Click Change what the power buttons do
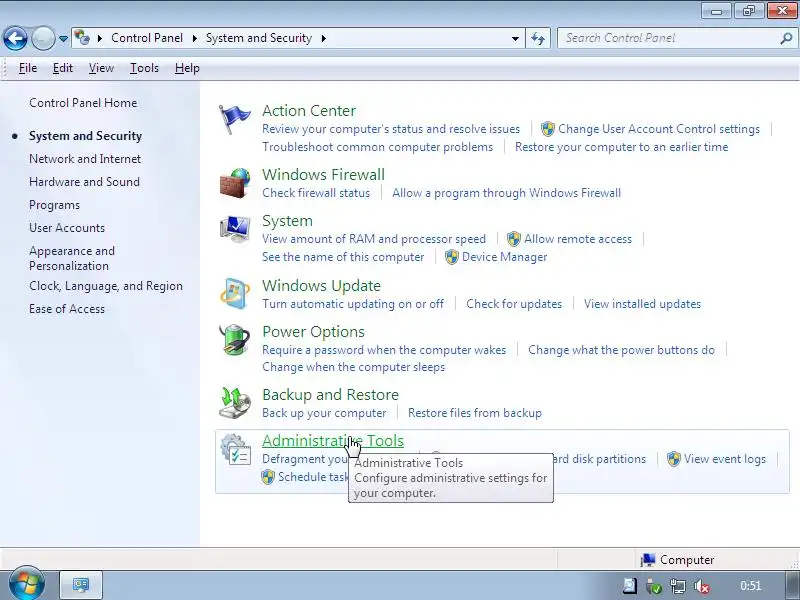Screen dimensions: 800x600 (621, 350)
